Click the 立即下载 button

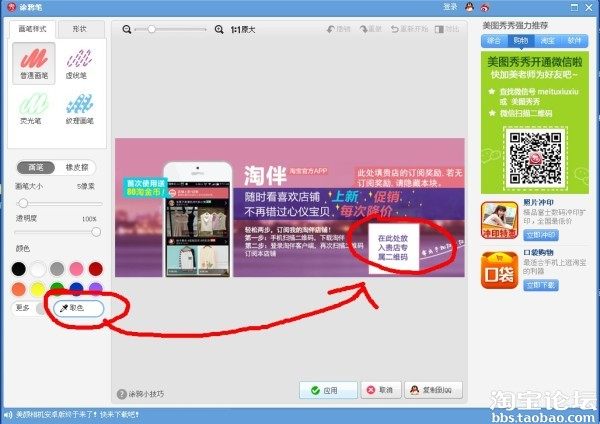coord(541,285)
